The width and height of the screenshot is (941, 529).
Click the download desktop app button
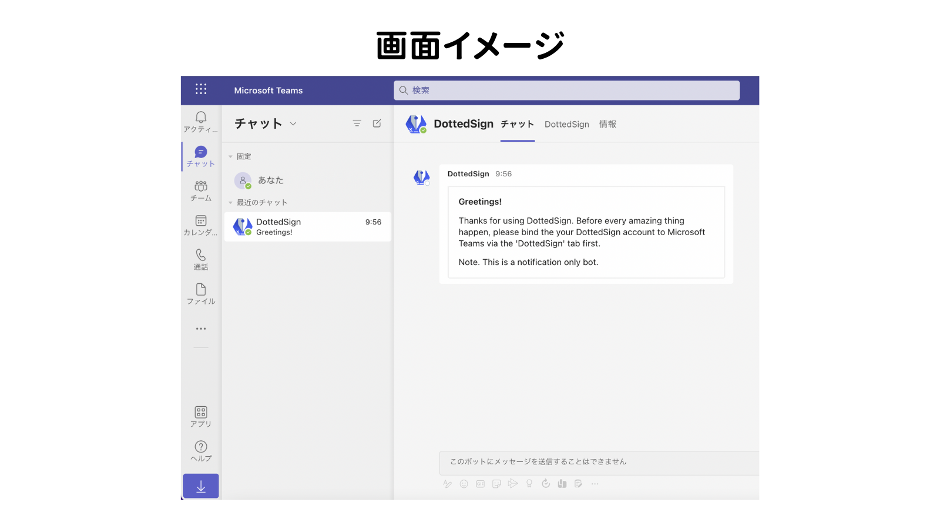coord(200,486)
